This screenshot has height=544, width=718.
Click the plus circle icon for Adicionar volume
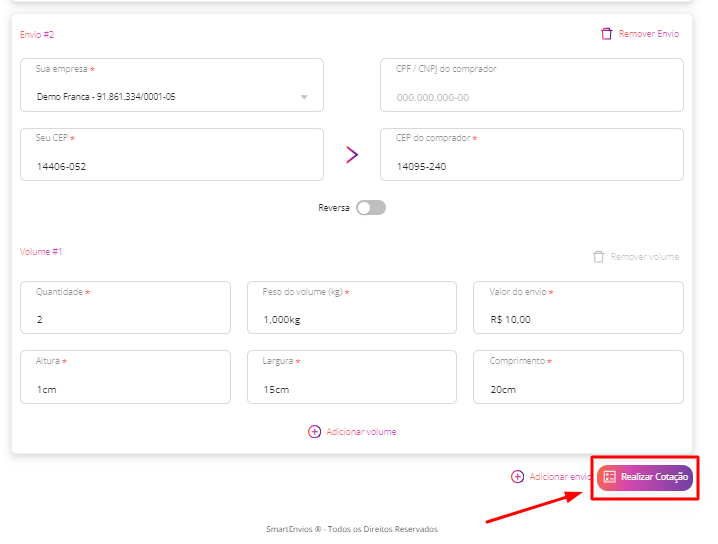[314, 432]
